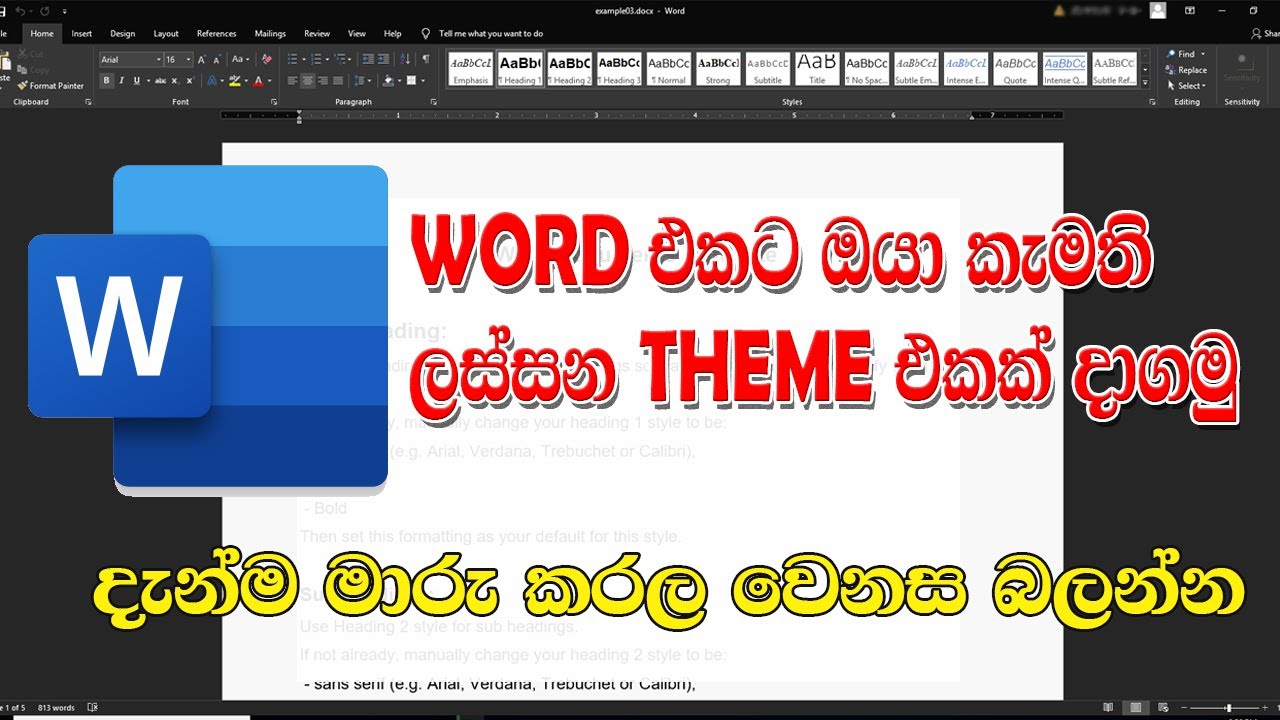Increase paragraph indent
1280x720 pixels.
click(383, 59)
